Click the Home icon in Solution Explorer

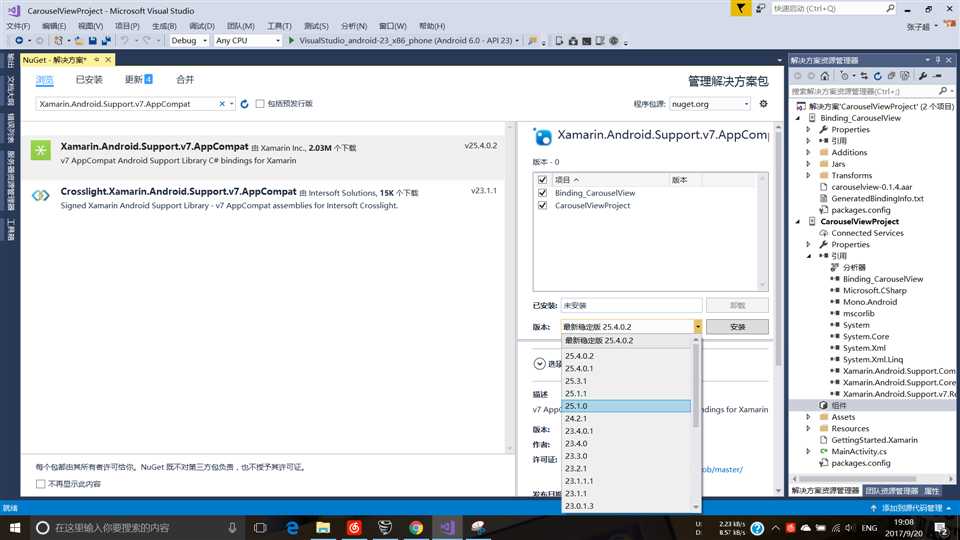coord(825,76)
